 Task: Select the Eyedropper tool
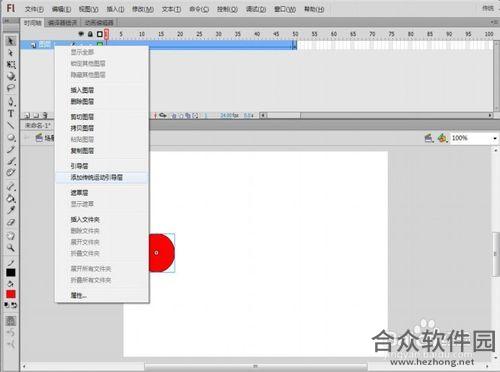(11, 210)
